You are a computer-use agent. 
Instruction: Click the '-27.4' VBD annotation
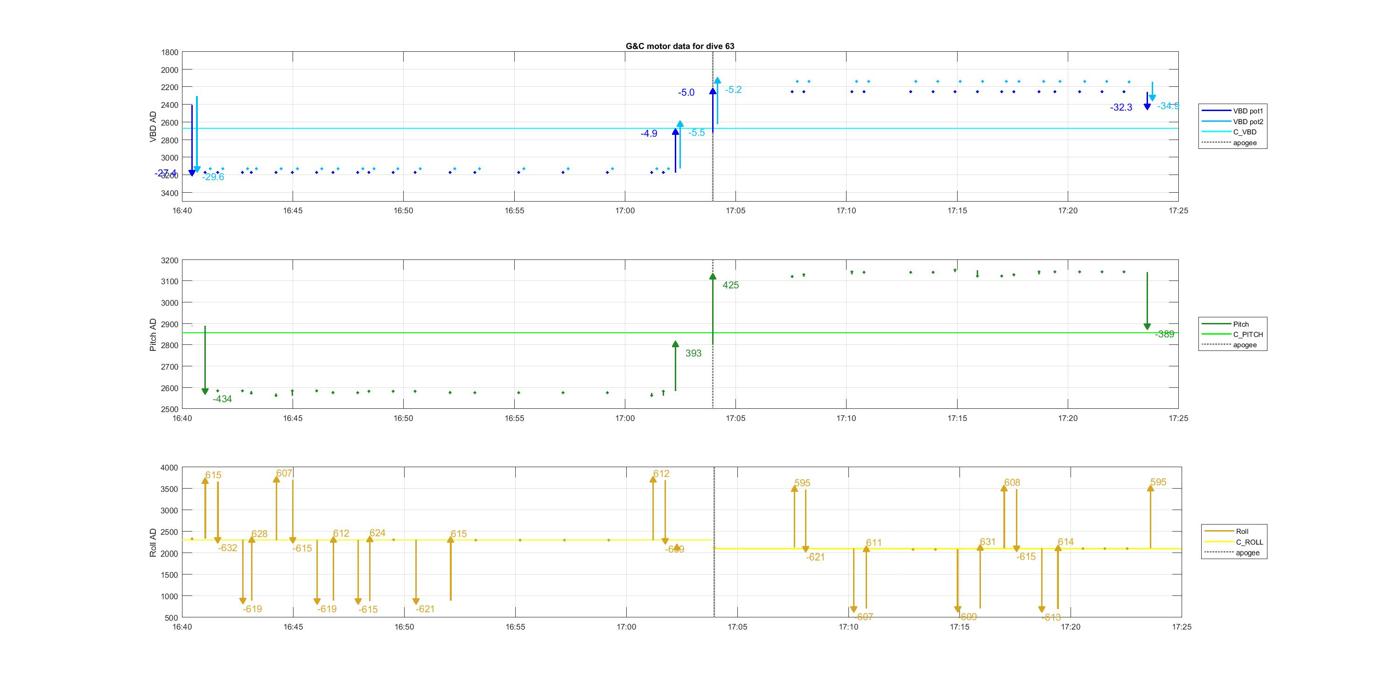(166, 173)
